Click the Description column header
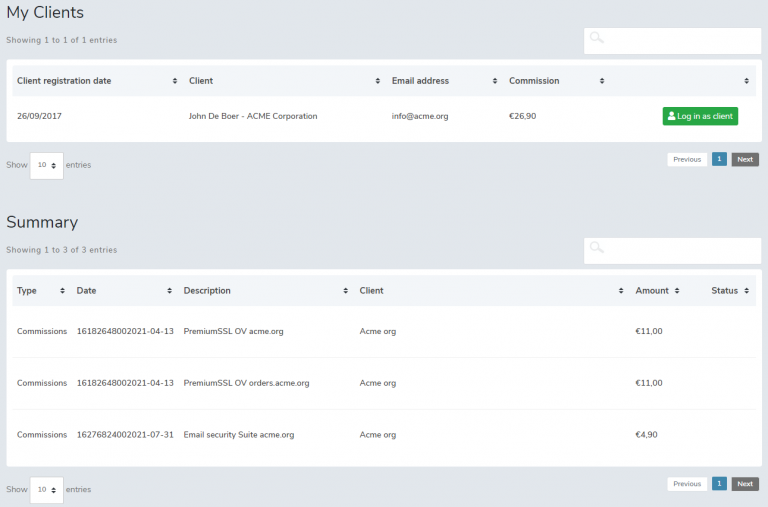The width and height of the screenshot is (768, 507). click(207, 290)
